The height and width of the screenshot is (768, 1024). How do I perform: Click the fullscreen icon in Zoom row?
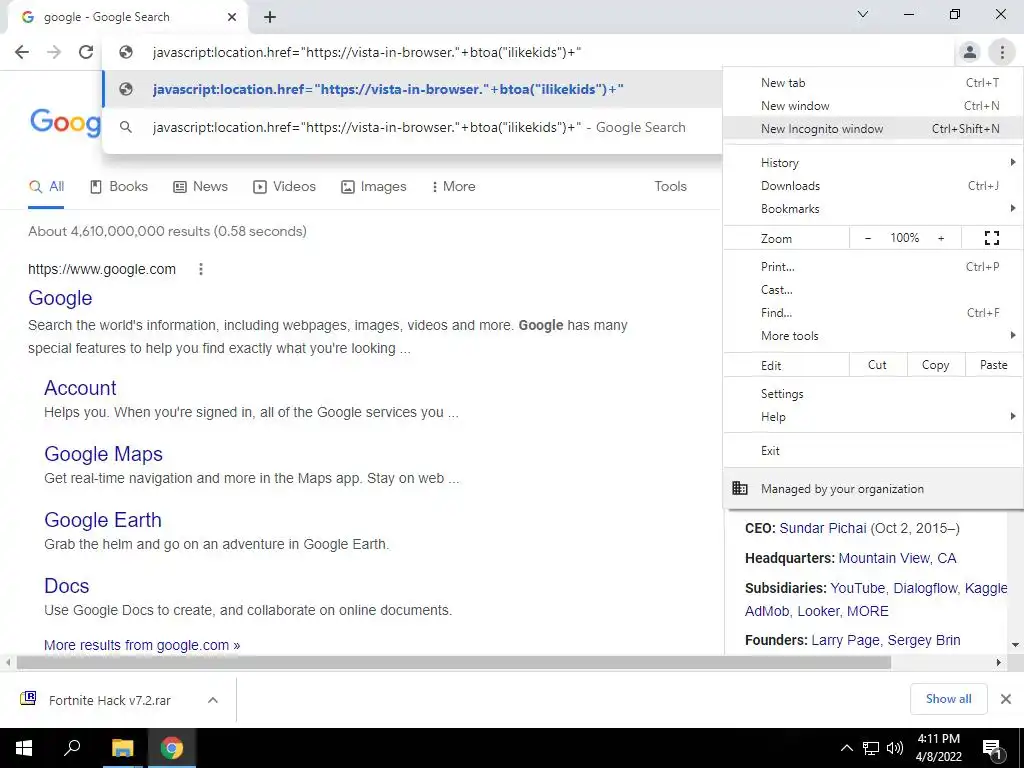(991, 238)
